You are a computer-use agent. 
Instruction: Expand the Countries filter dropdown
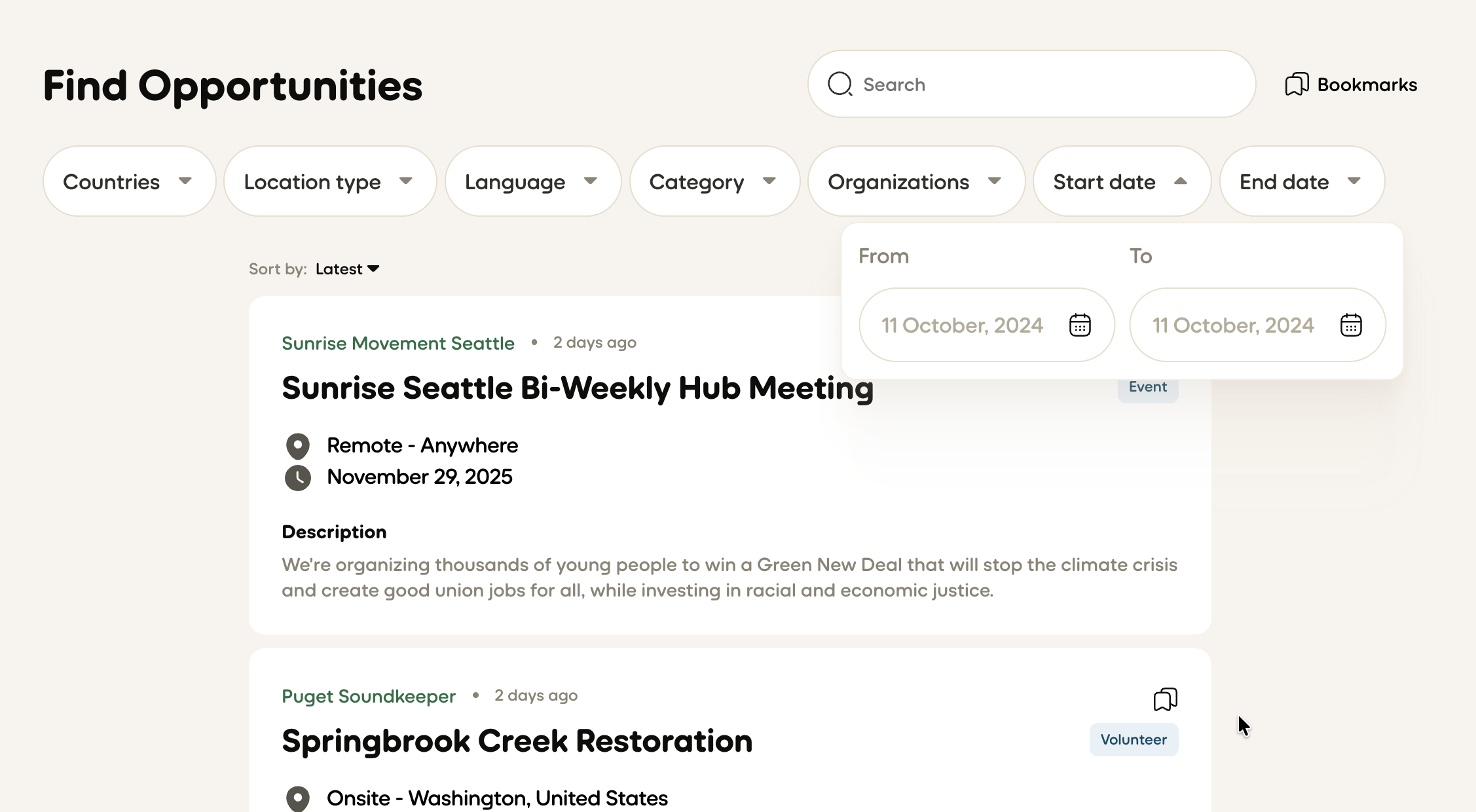tap(129, 181)
